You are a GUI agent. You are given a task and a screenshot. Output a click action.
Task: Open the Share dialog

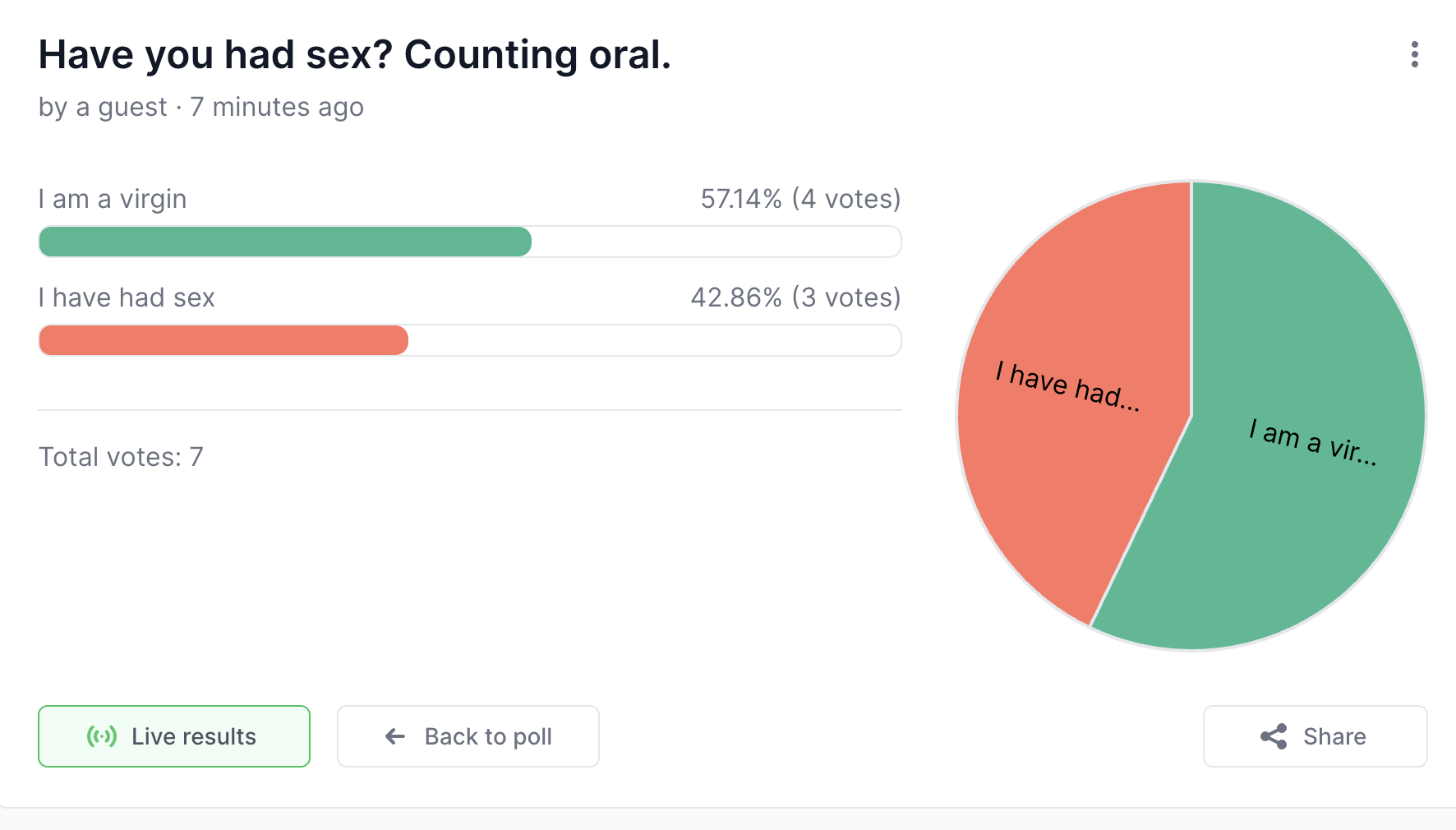[1315, 736]
